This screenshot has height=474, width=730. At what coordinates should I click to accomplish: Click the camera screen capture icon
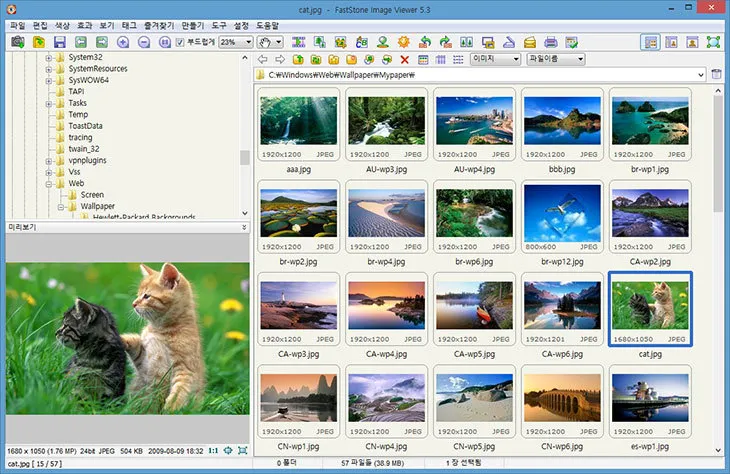pos(17,42)
